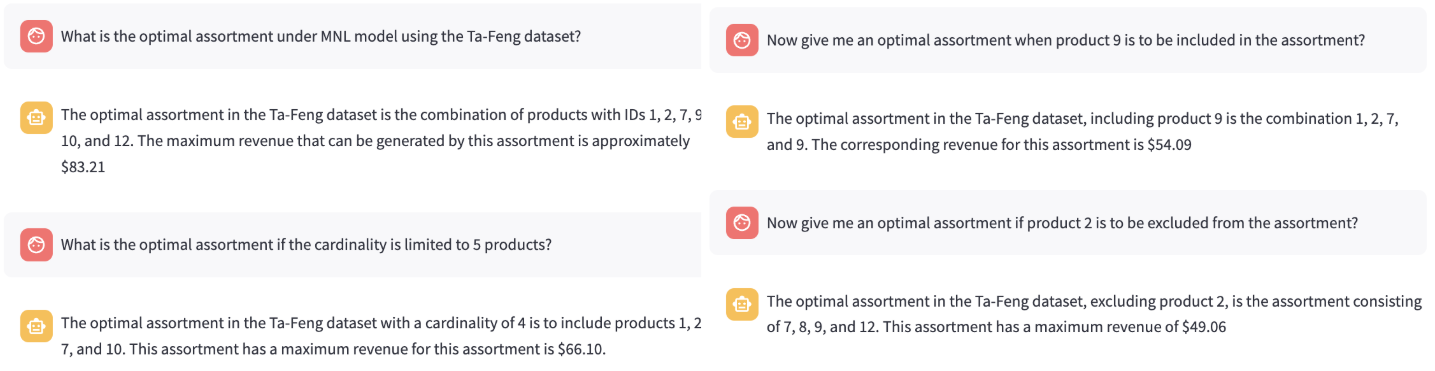
Task: Click the user avatar beside the MNL model question
Action: pyautogui.click(x=36, y=37)
